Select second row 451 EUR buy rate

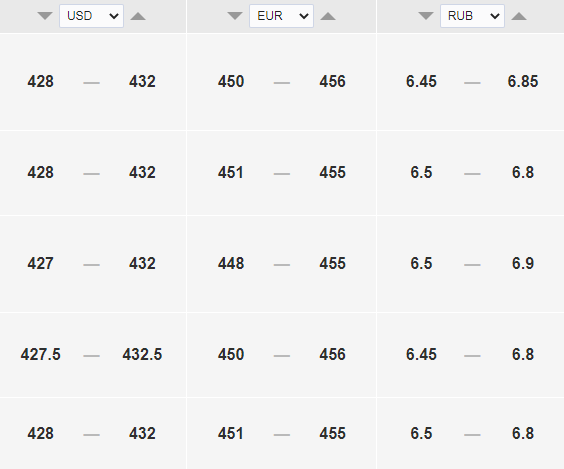point(231,172)
